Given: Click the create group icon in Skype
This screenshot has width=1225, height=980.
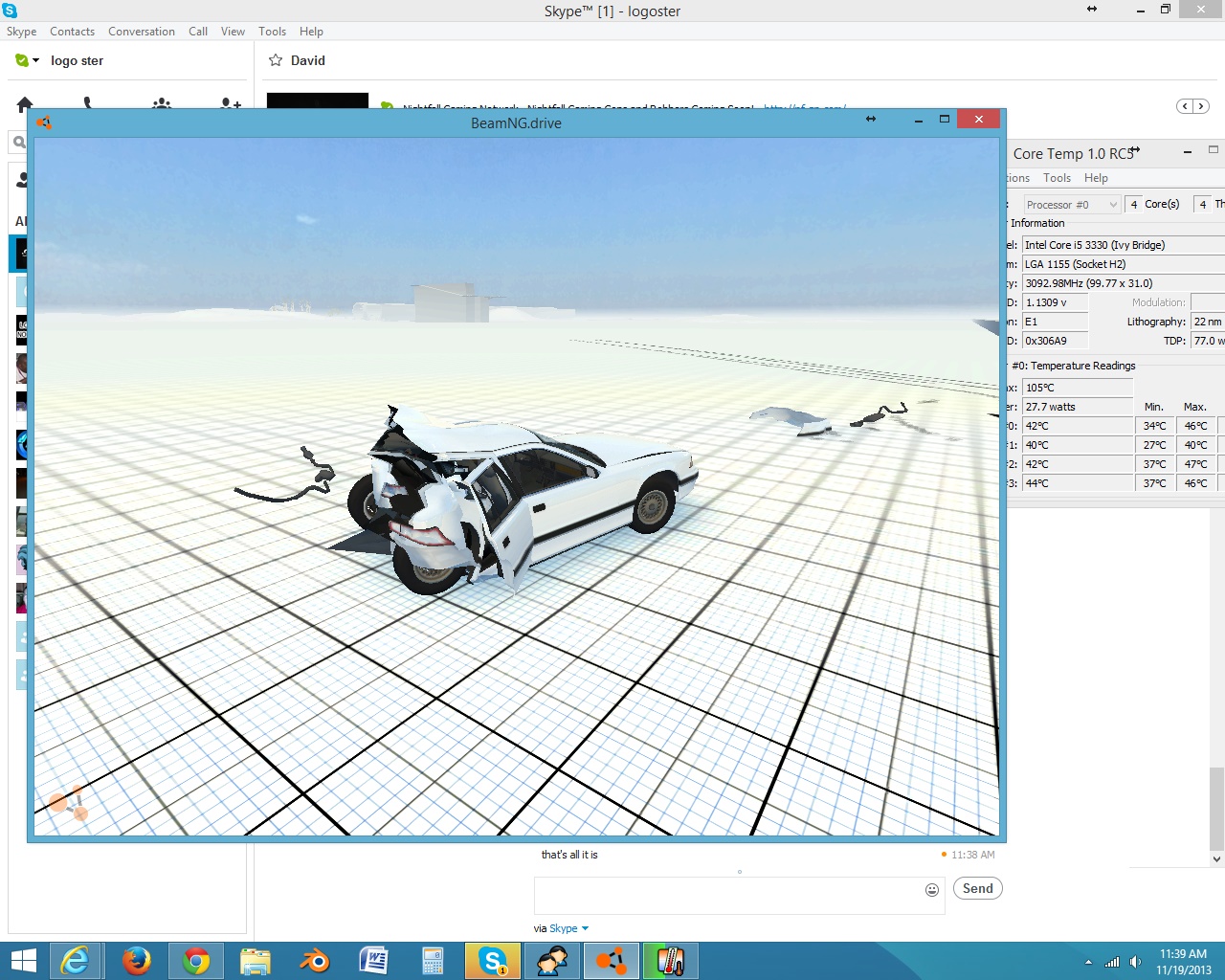Looking at the screenshot, I should tap(162, 103).
